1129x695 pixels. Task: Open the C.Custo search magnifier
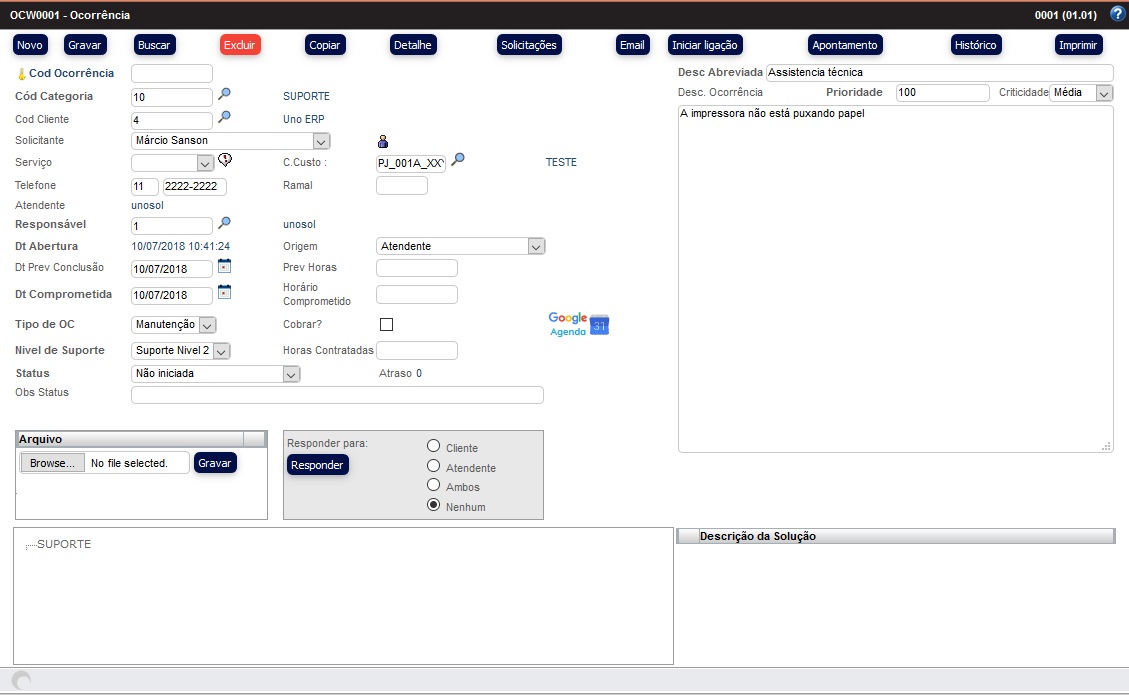458,160
